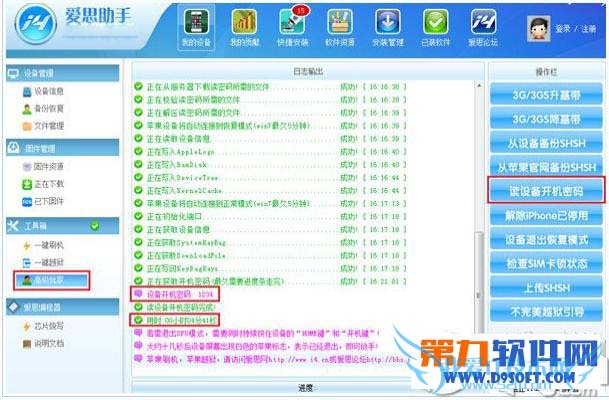Open 快速安装 with the red 15 badge
The height and width of the screenshot is (400, 609).
[x=292, y=28]
